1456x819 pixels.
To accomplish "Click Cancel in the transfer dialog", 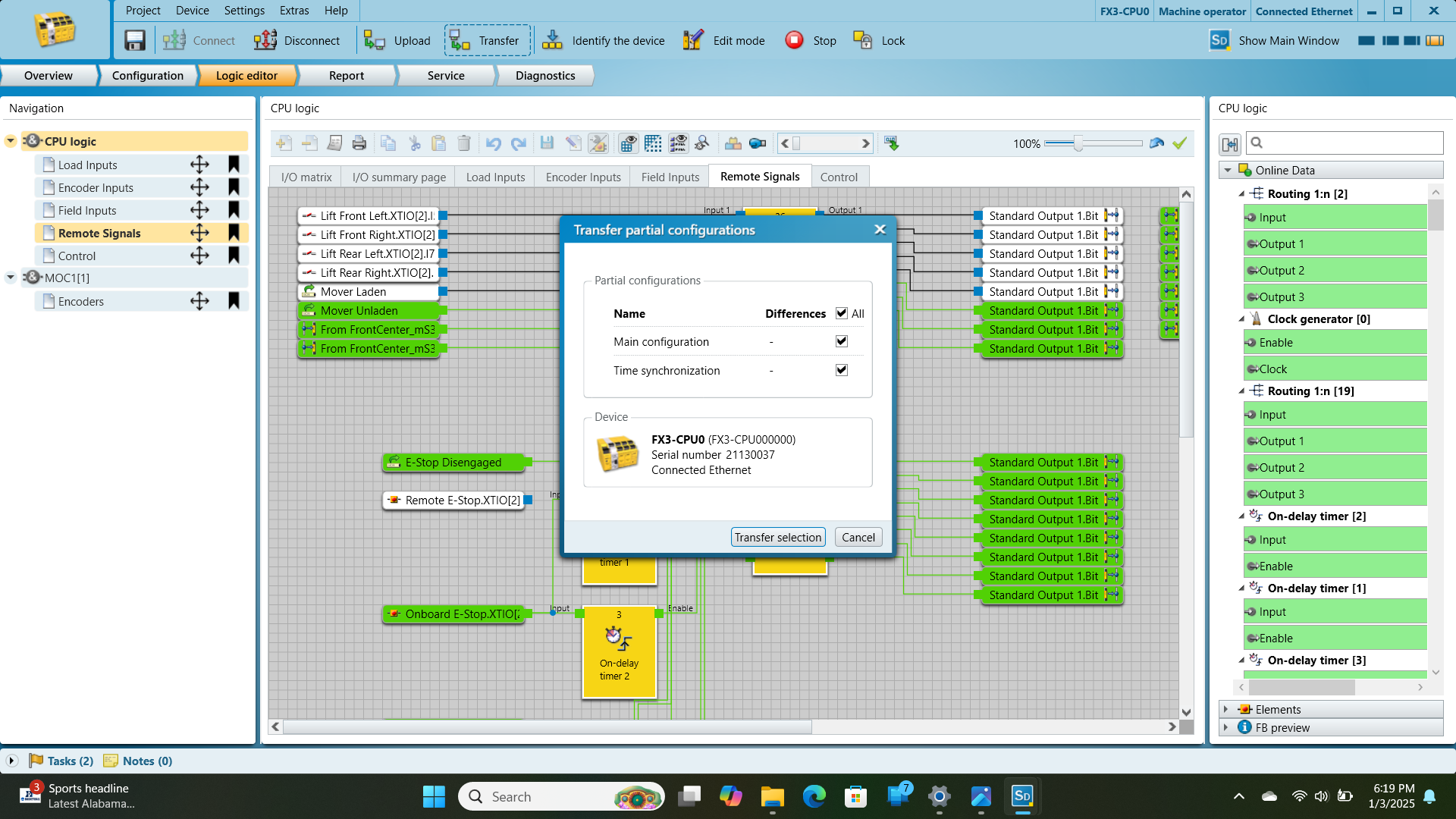I will tap(858, 537).
